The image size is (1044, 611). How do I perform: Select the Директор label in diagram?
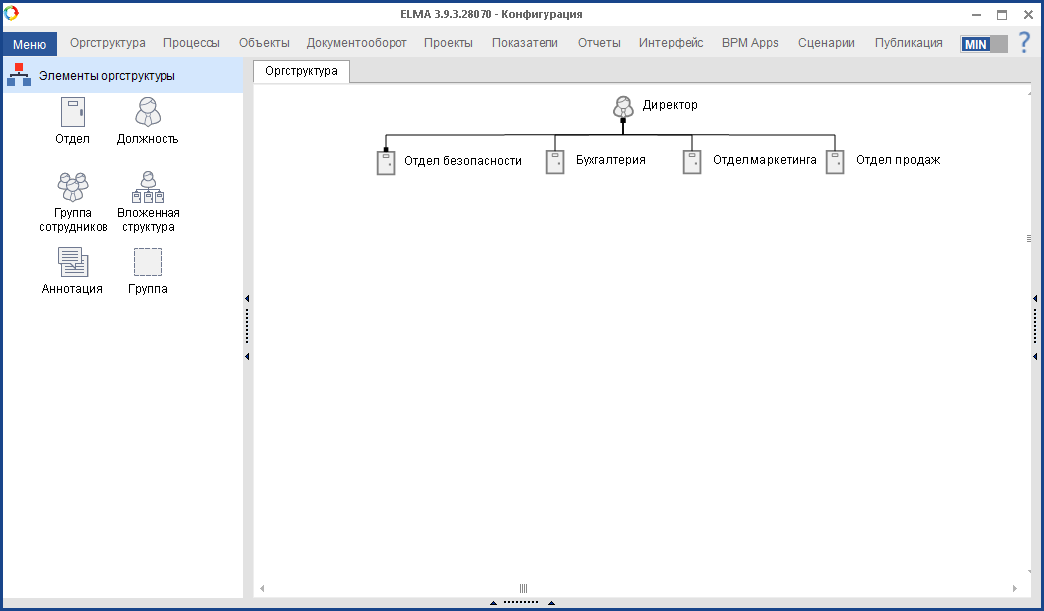pyautogui.click(x=670, y=104)
